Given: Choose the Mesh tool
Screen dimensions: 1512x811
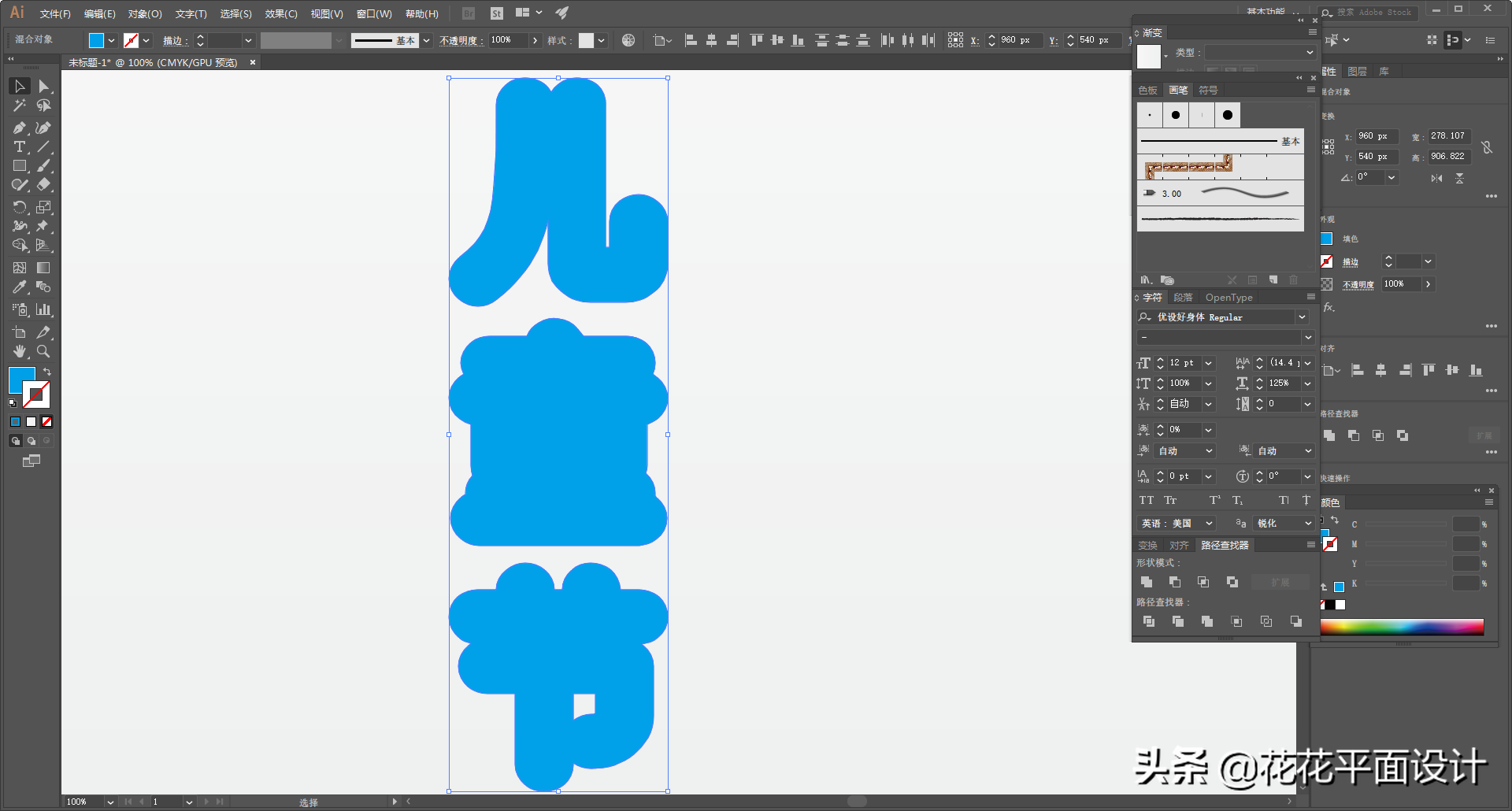Looking at the screenshot, I should 20,268.
